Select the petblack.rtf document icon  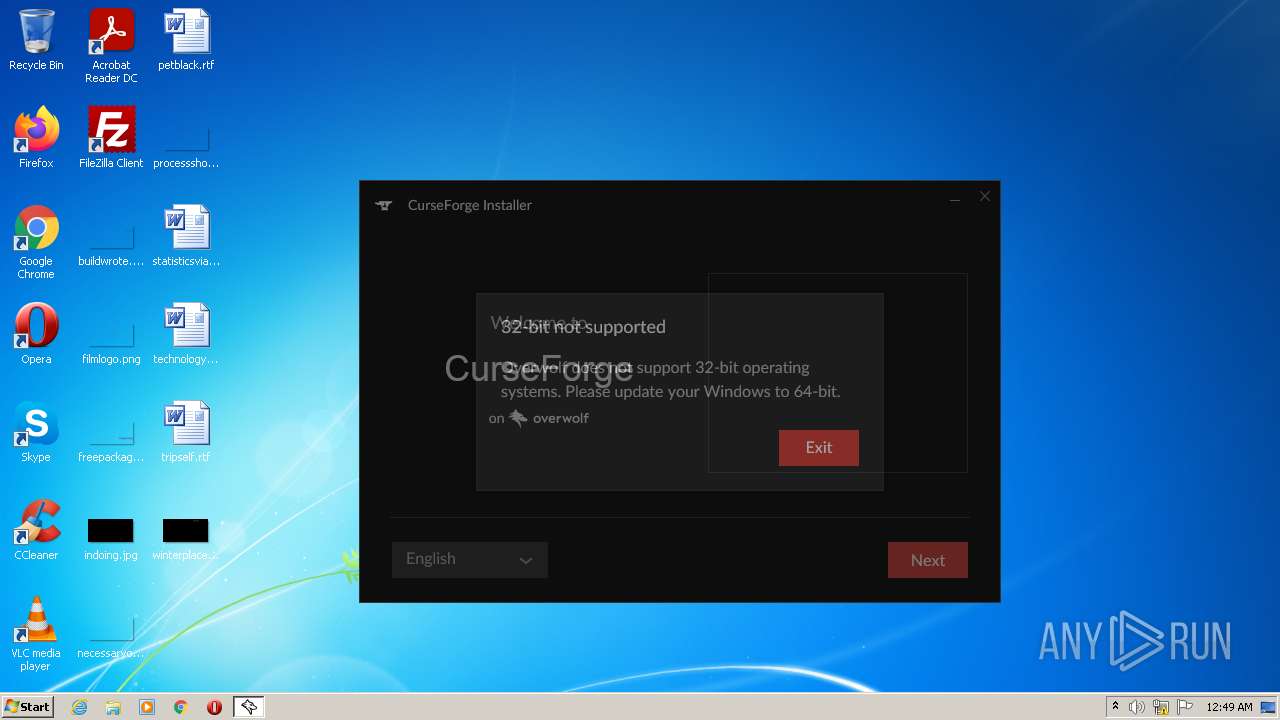pyautogui.click(x=186, y=40)
